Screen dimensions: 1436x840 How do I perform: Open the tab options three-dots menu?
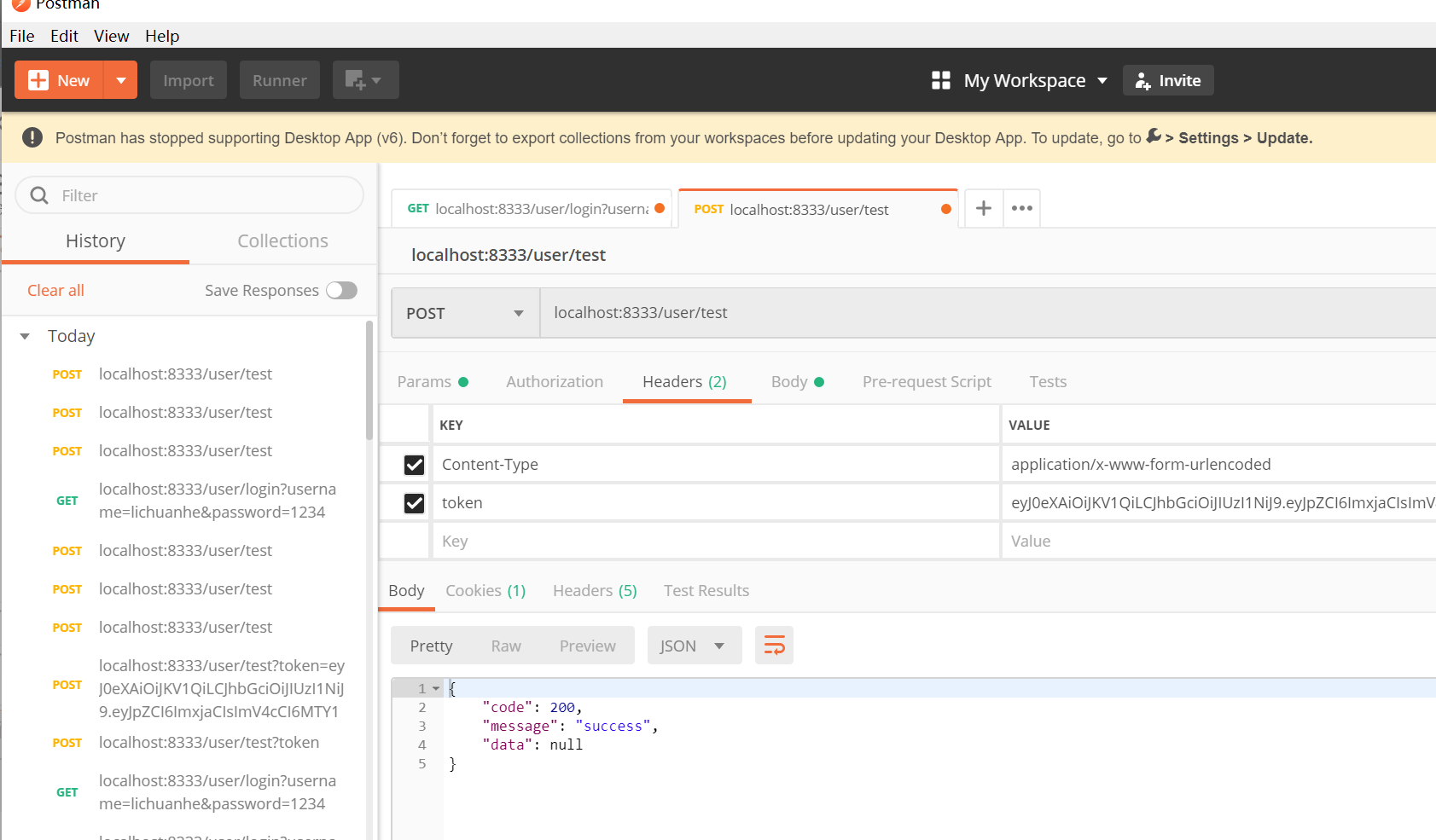(1022, 208)
